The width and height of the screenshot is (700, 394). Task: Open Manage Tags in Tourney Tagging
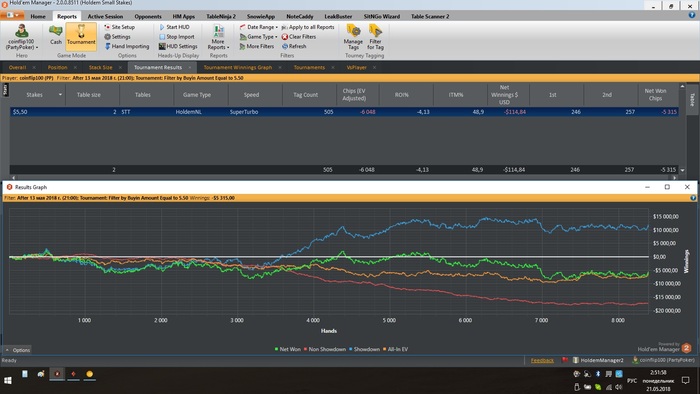point(353,37)
